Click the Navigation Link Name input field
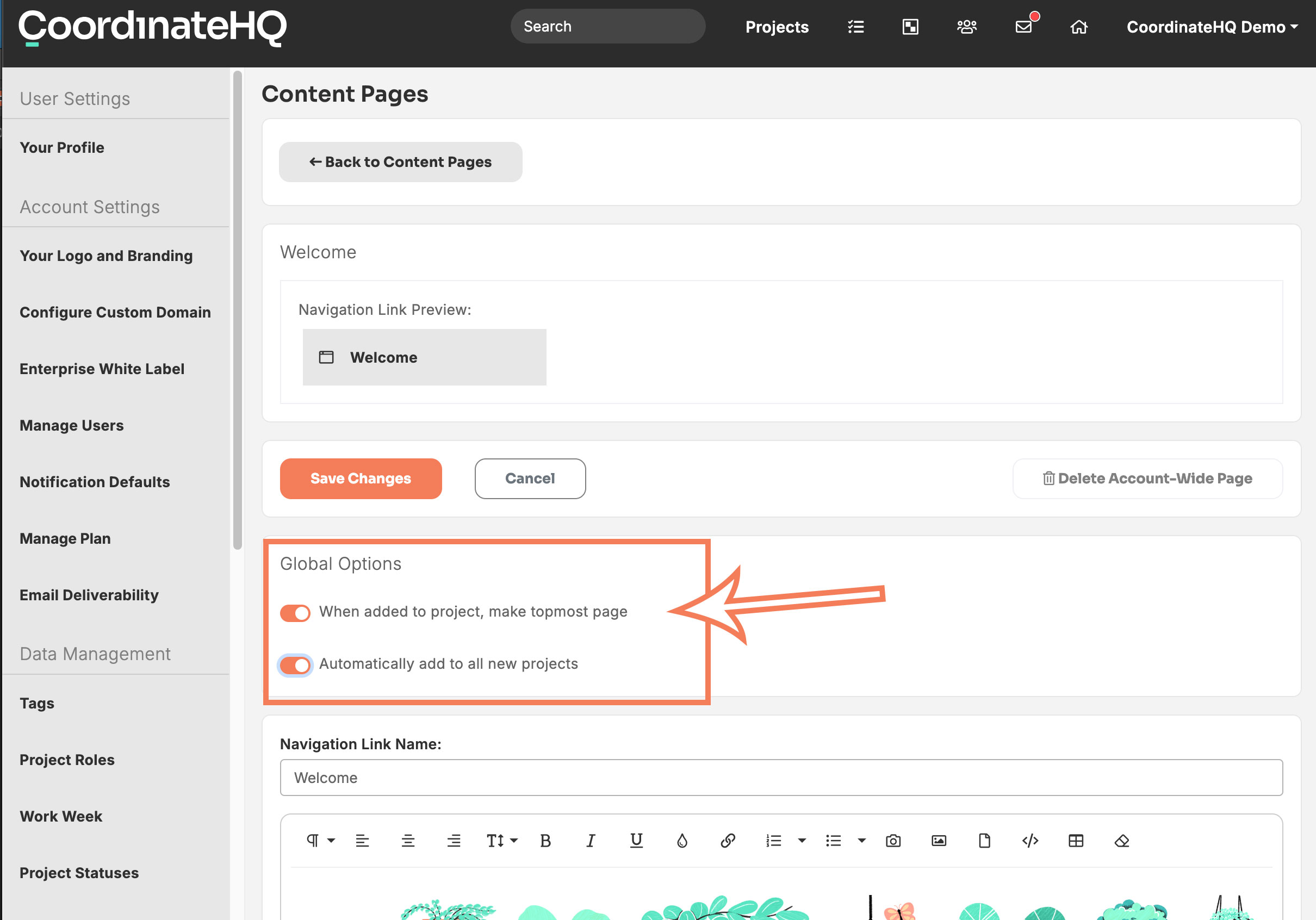Screen dimensions: 1316x920 [x=781, y=778]
